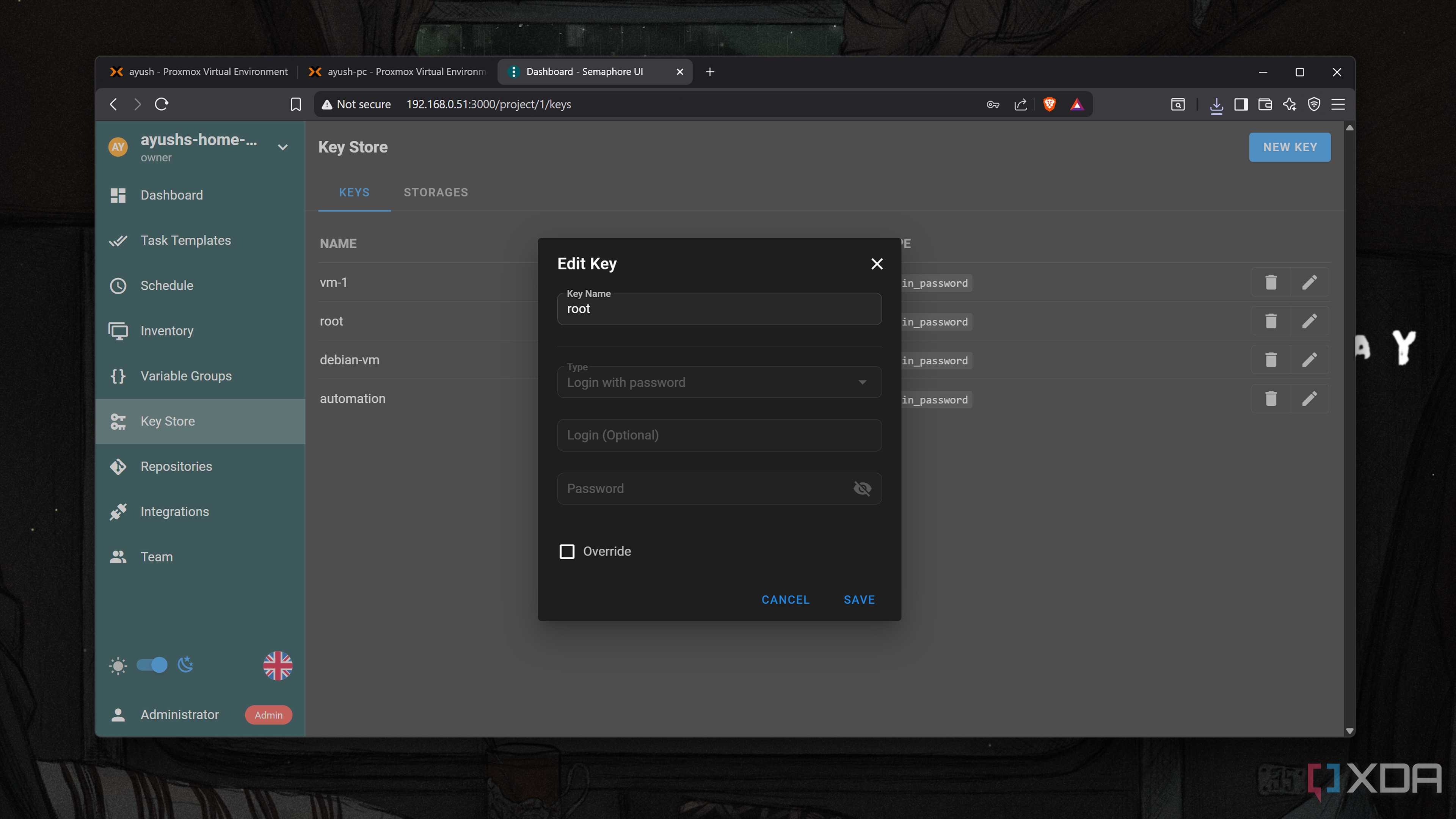The height and width of the screenshot is (819, 1456).
Task: Open Task Templates in sidebar
Action: pyautogui.click(x=200, y=240)
